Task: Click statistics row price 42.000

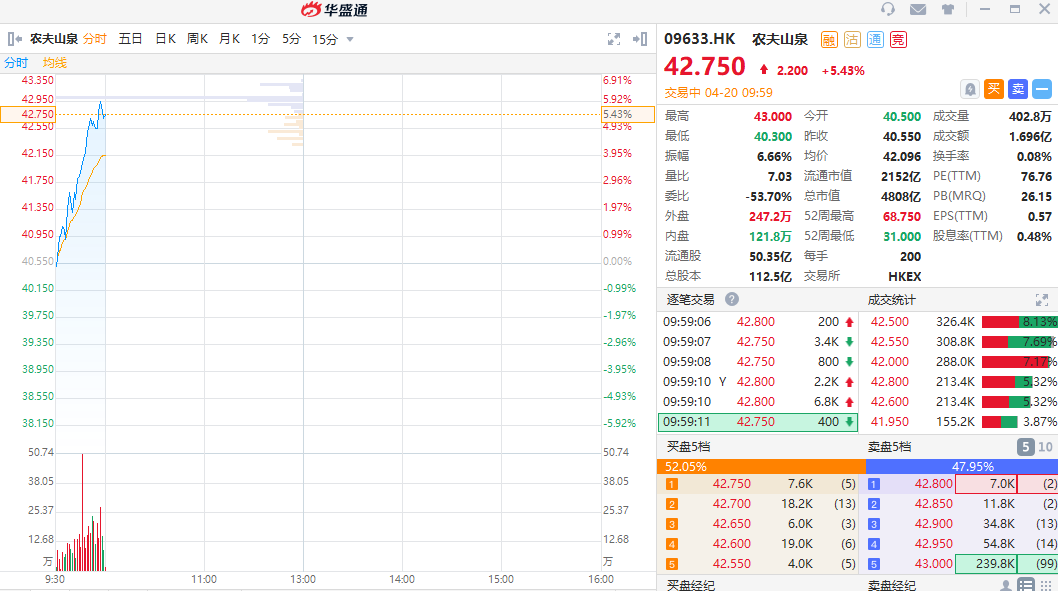Action: coord(889,362)
